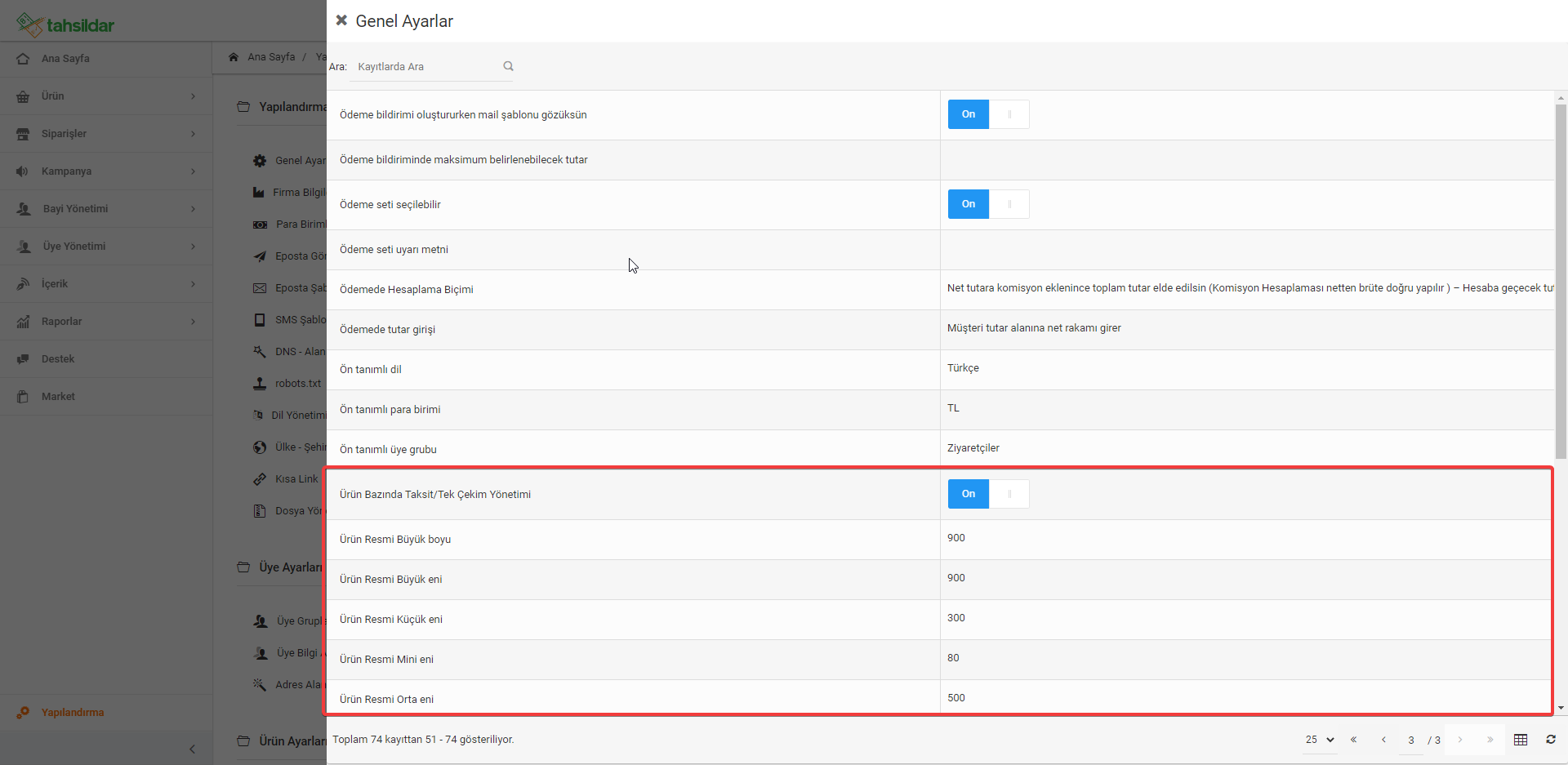Click the tahsildar logo
This screenshot has width=1568, height=765.
[65, 24]
